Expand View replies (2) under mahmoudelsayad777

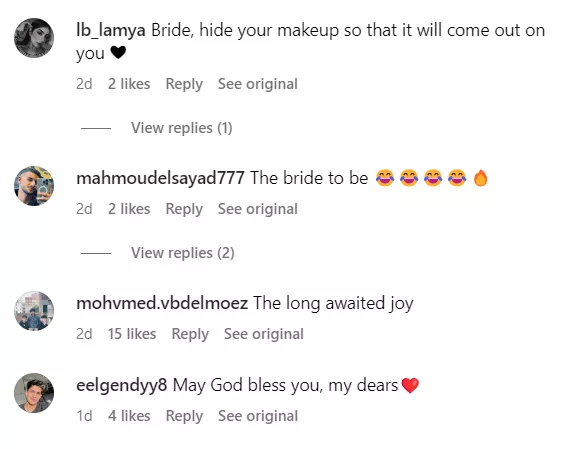(x=183, y=253)
